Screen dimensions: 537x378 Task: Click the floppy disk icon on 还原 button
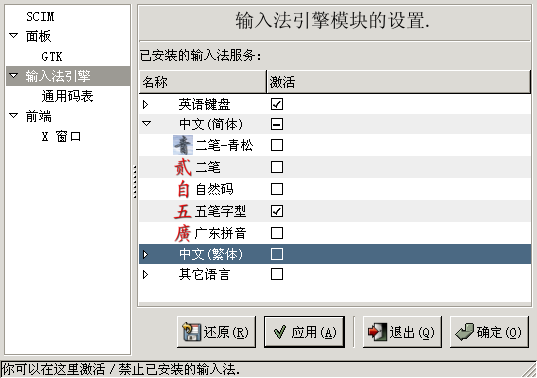(191, 332)
